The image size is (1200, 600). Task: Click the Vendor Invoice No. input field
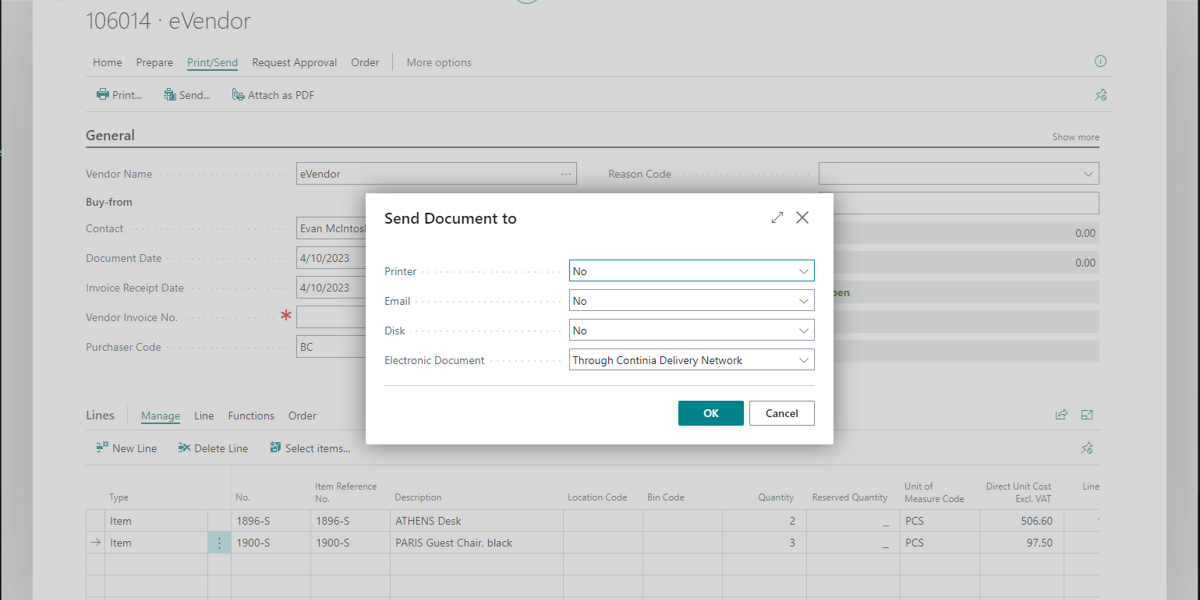(330, 317)
